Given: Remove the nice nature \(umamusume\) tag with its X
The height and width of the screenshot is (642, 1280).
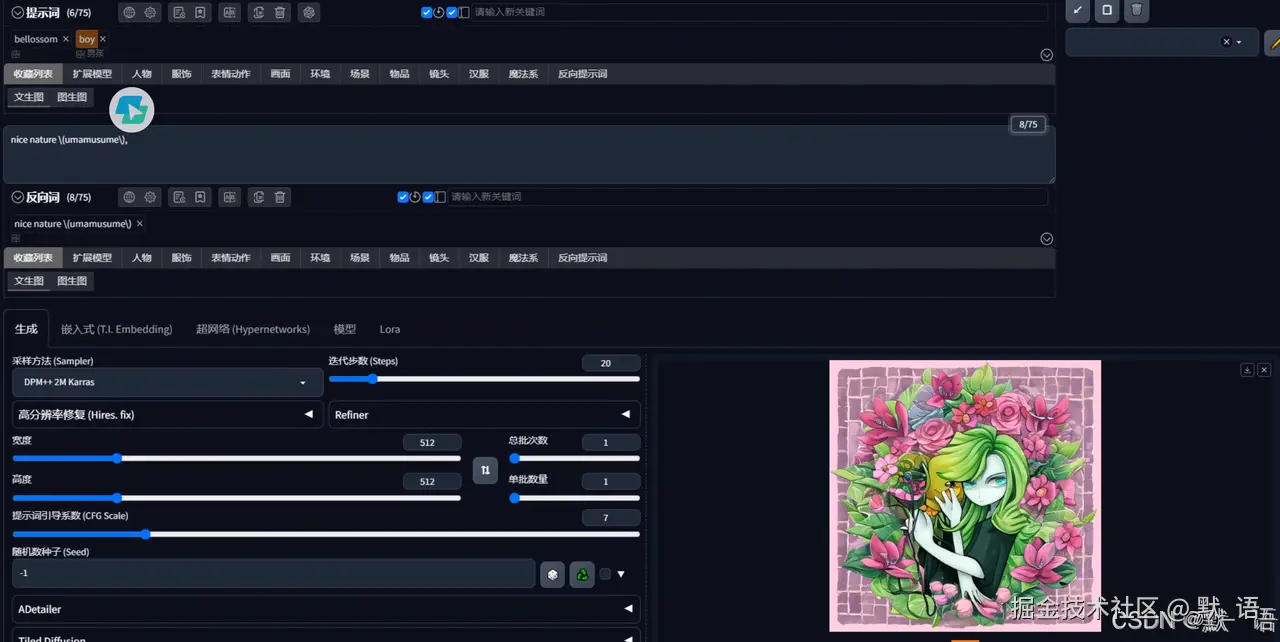Looking at the screenshot, I should pyautogui.click(x=140, y=224).
